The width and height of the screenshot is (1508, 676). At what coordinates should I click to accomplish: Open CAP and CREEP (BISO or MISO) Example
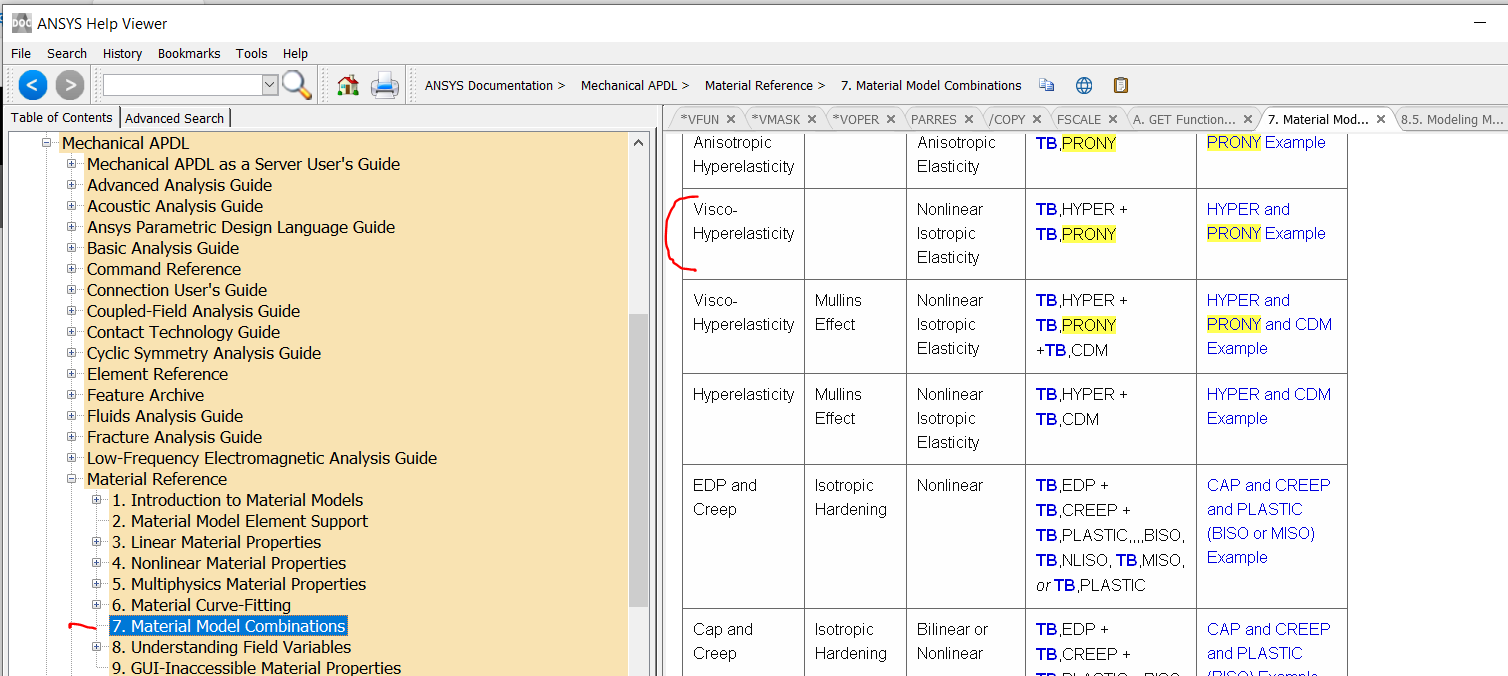point(1268,521)
